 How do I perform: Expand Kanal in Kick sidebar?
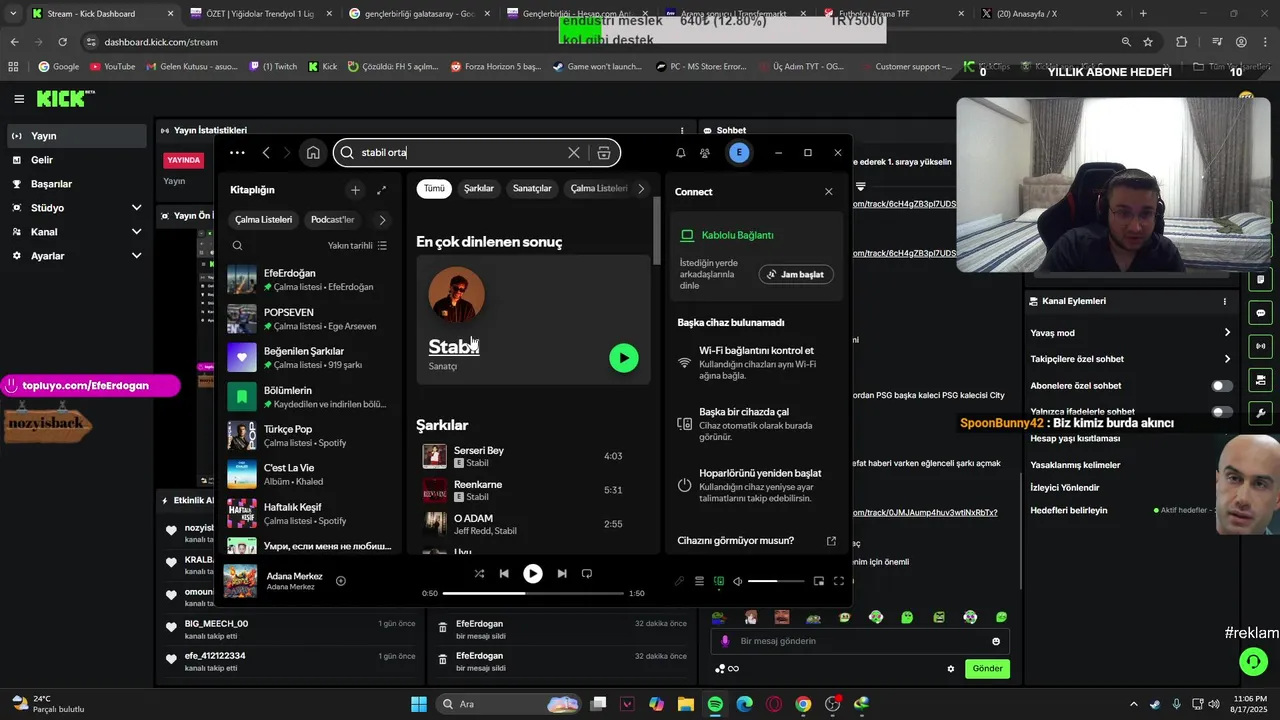[x=77, y=232]
